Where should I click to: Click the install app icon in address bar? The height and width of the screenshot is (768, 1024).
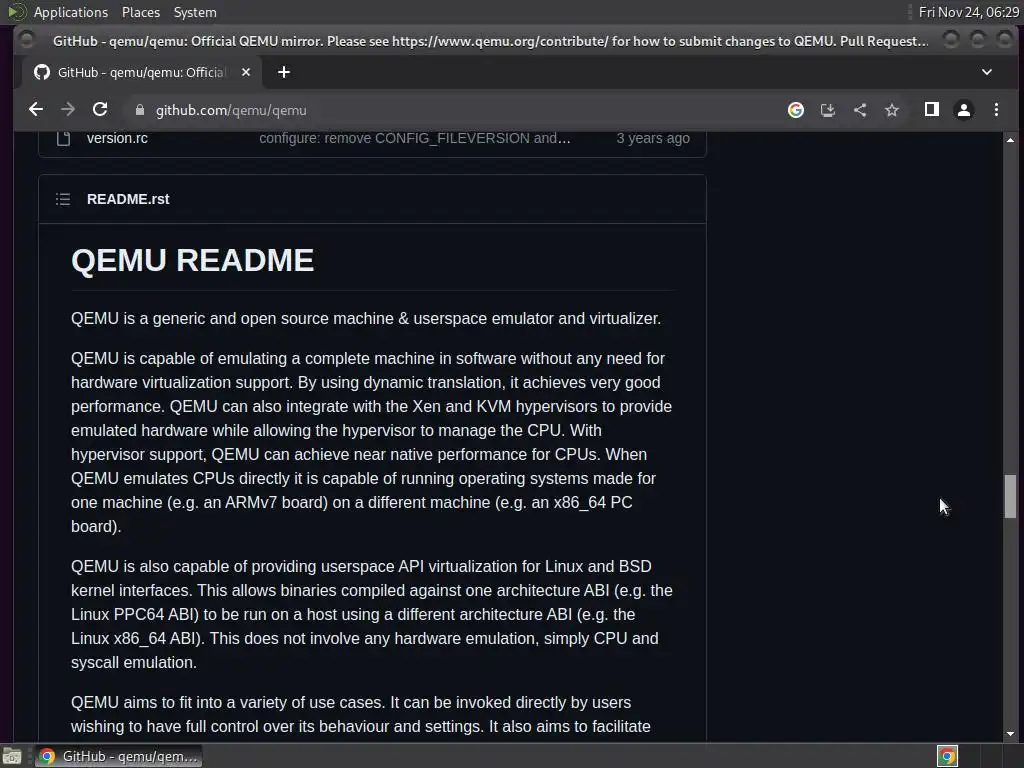coord(827,110)
